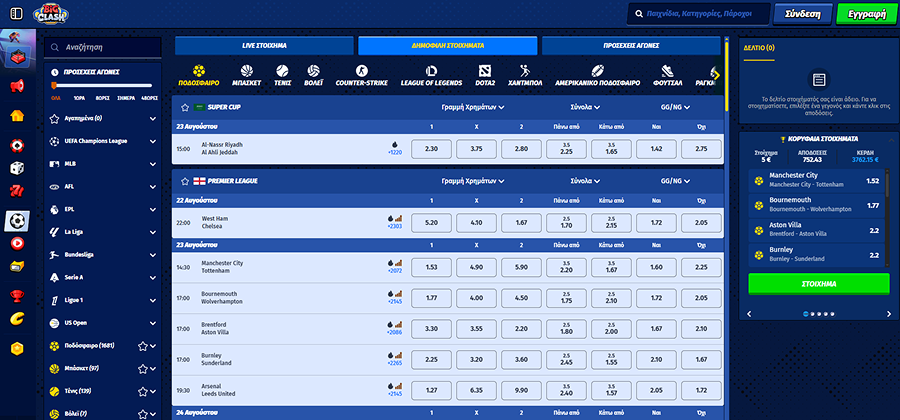
Task: Focus the Παιχνίδια, Κατηγορίες, Πάροχοι search box
Action: coord(698,14)
